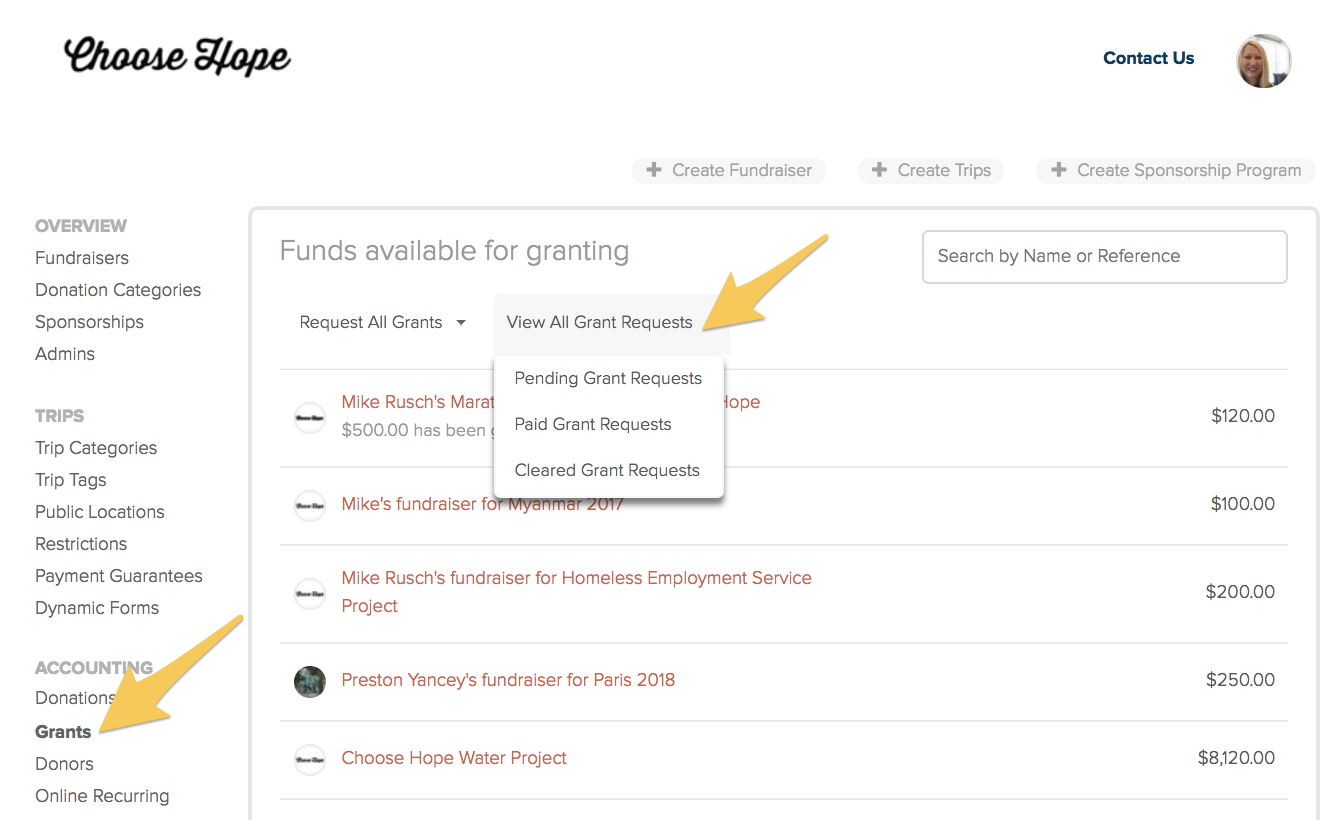Select Cleared Grant Requests
1340x820 pixels.
click(x=607, y=470)
